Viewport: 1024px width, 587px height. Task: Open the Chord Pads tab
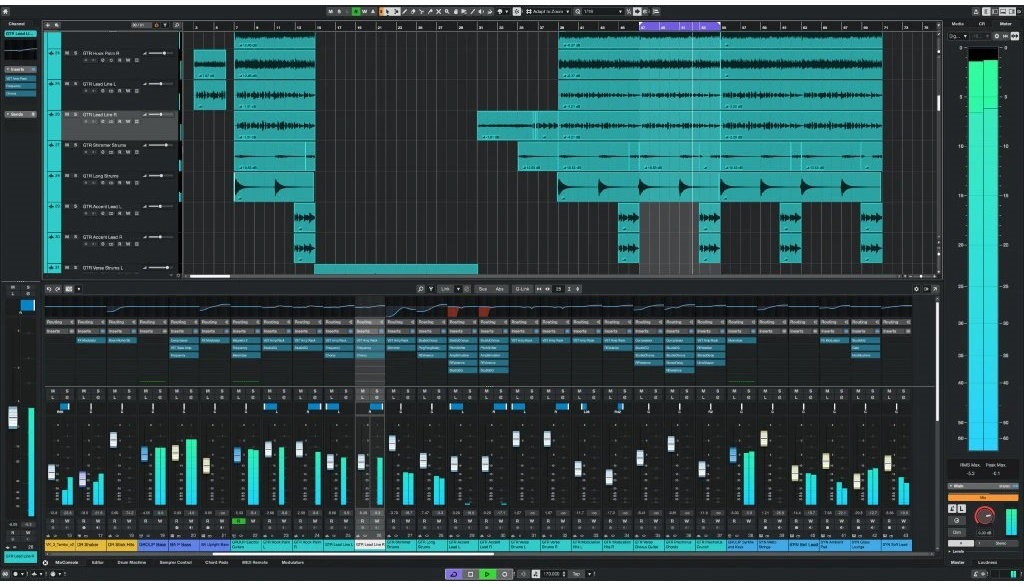(x=216, y=562)
